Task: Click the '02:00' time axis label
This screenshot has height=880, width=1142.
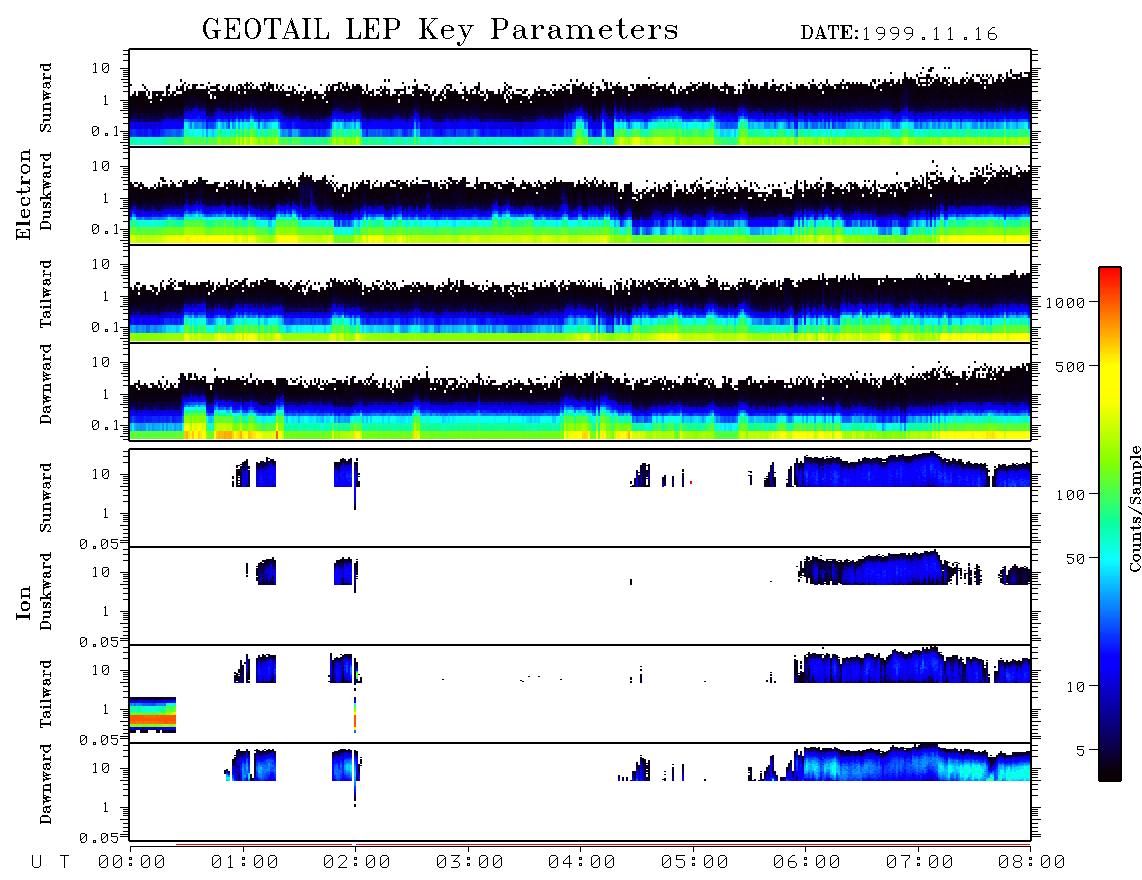Action: pyautogui.click(x=357, y=863)
